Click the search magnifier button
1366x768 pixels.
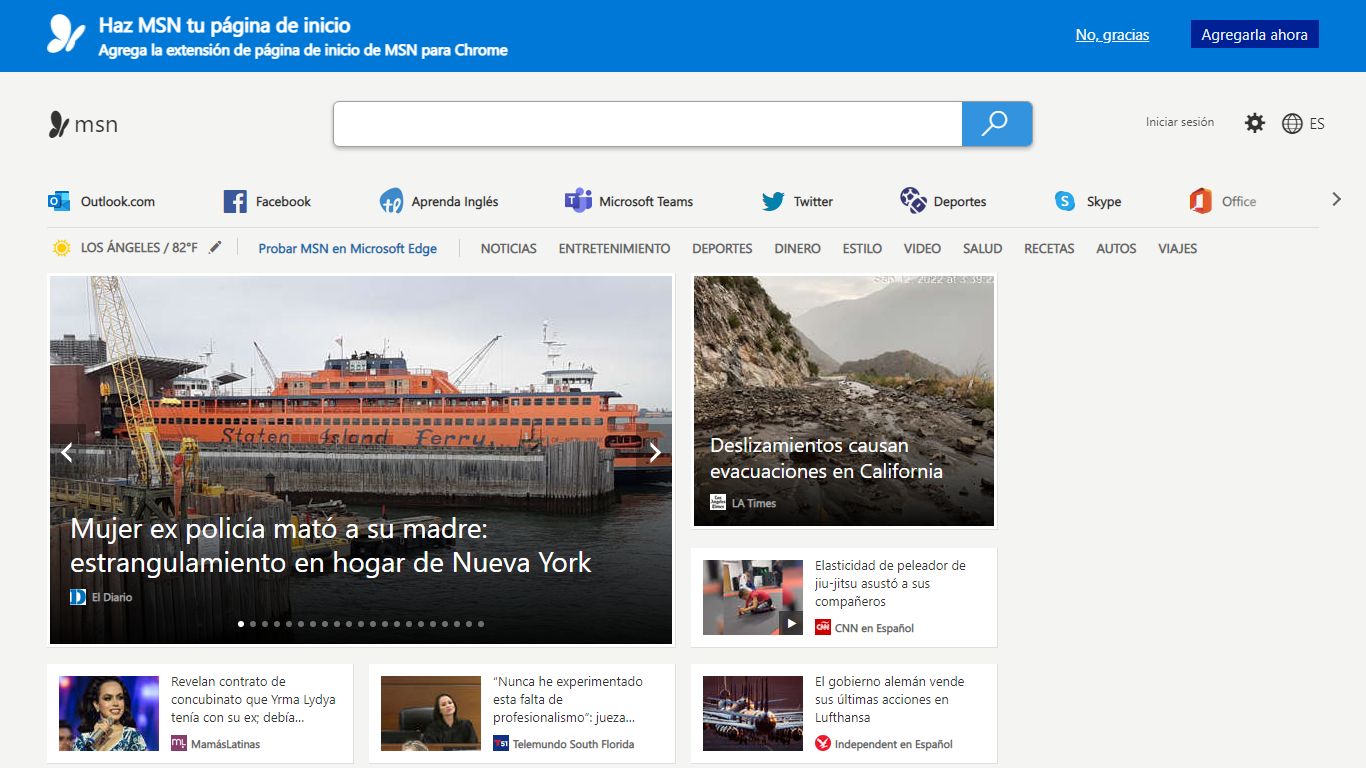(996, 124)
